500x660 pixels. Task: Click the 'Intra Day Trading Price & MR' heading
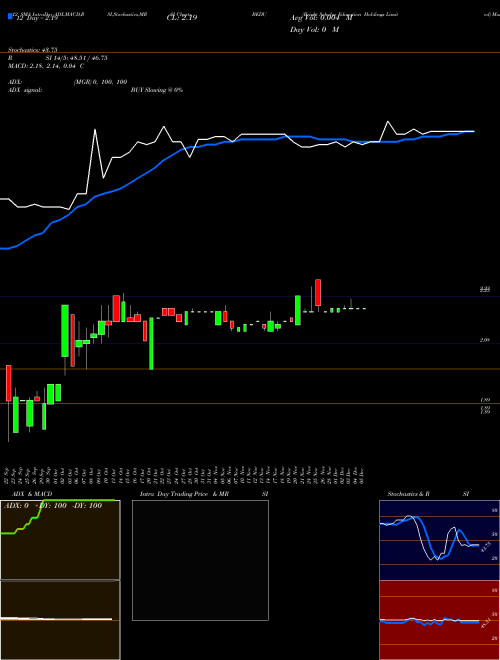pyautogui.click(x=185, y=494)
